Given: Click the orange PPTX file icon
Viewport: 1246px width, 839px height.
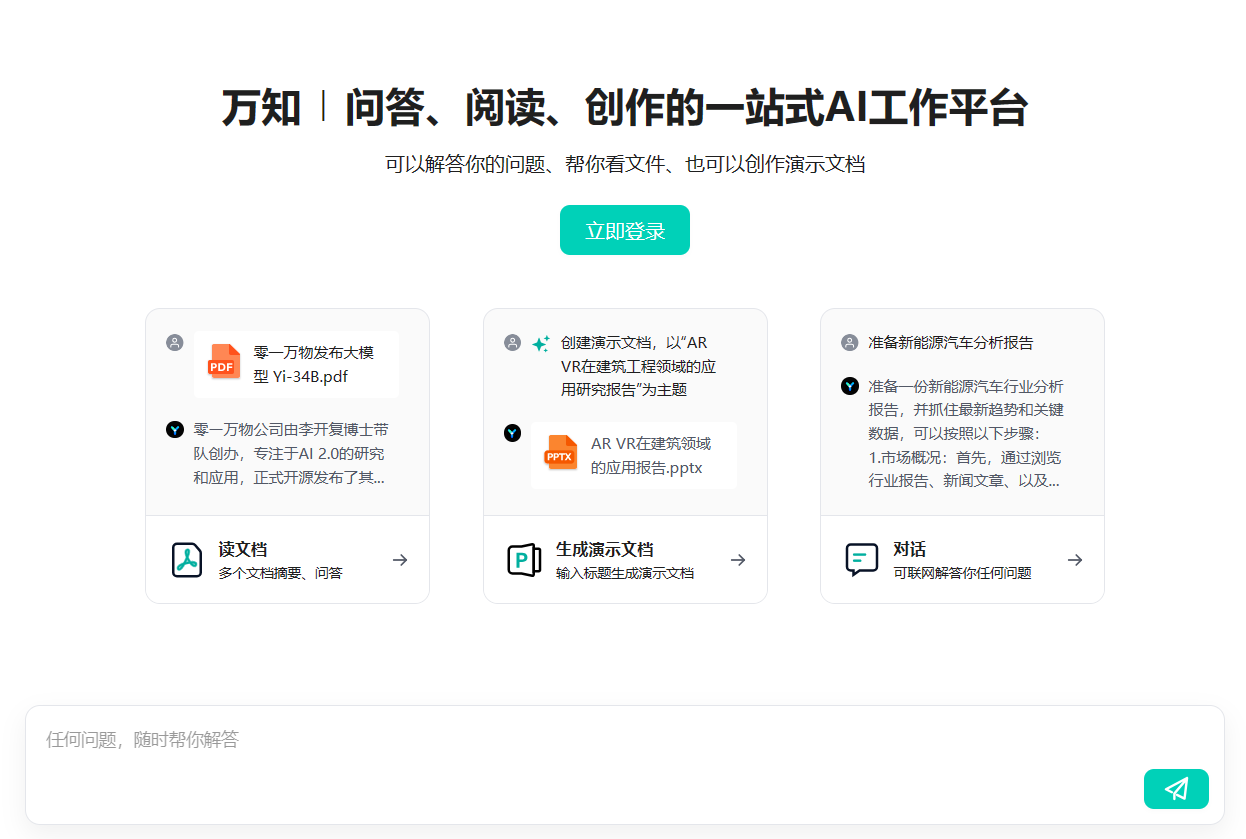Looking at the screenshot, I should point(561,455).
